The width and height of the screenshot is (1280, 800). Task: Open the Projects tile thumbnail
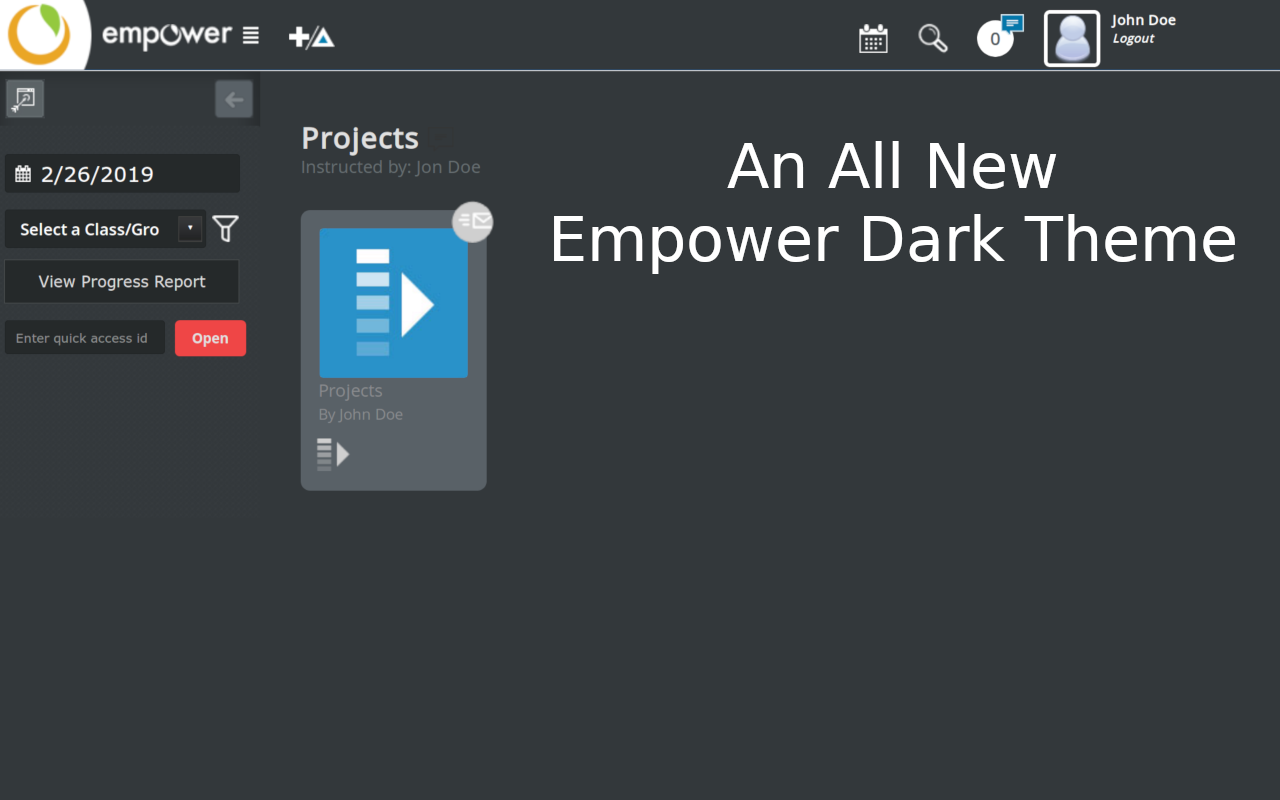[x=393, y=302]
